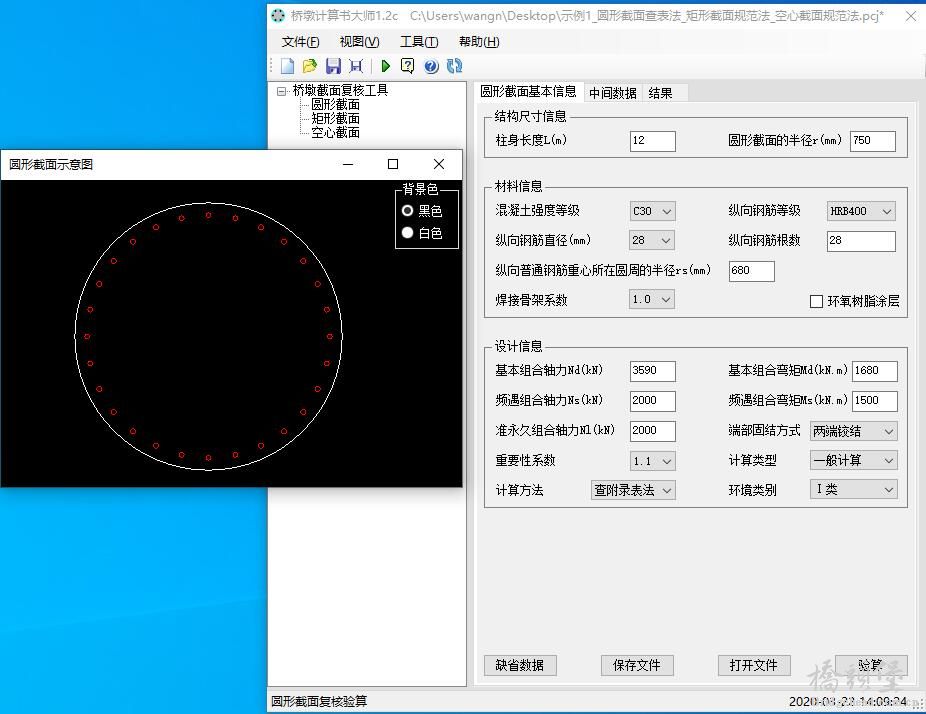926x714 pixels.
Task: Click the 材料信息 group label
Action: click(519, 187)
